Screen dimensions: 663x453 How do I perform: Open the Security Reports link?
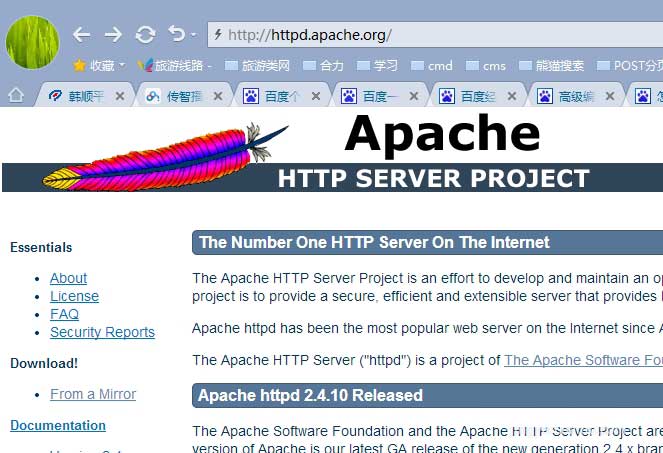click(102, 332)
